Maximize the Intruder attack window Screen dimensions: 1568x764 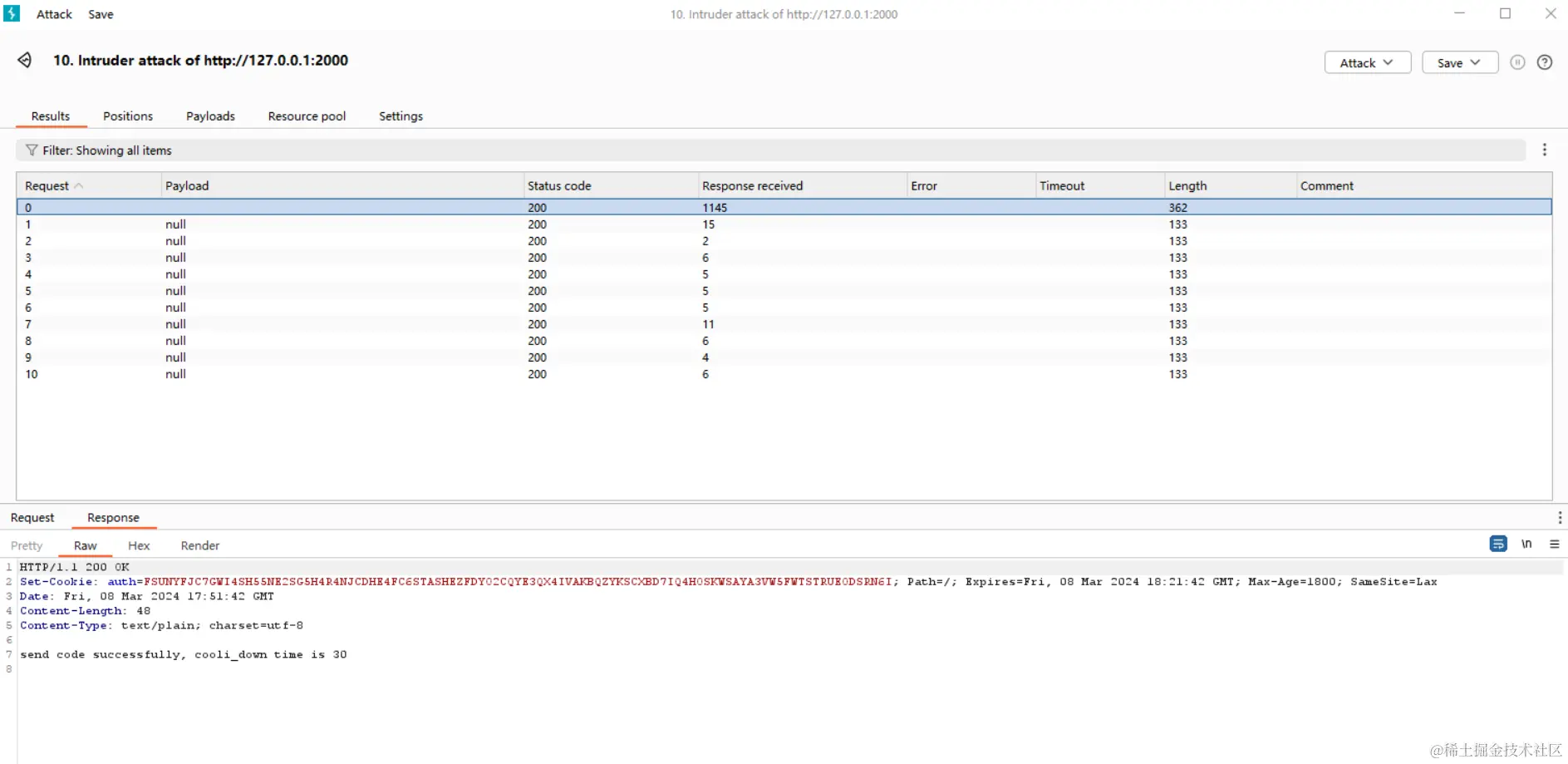(1505, 13)
